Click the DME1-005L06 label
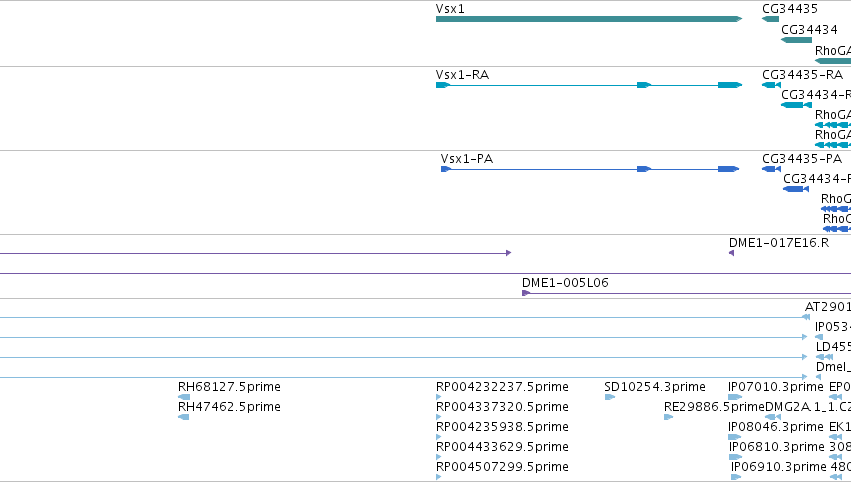This screenshot has height=482, width=851. (565, 282)
